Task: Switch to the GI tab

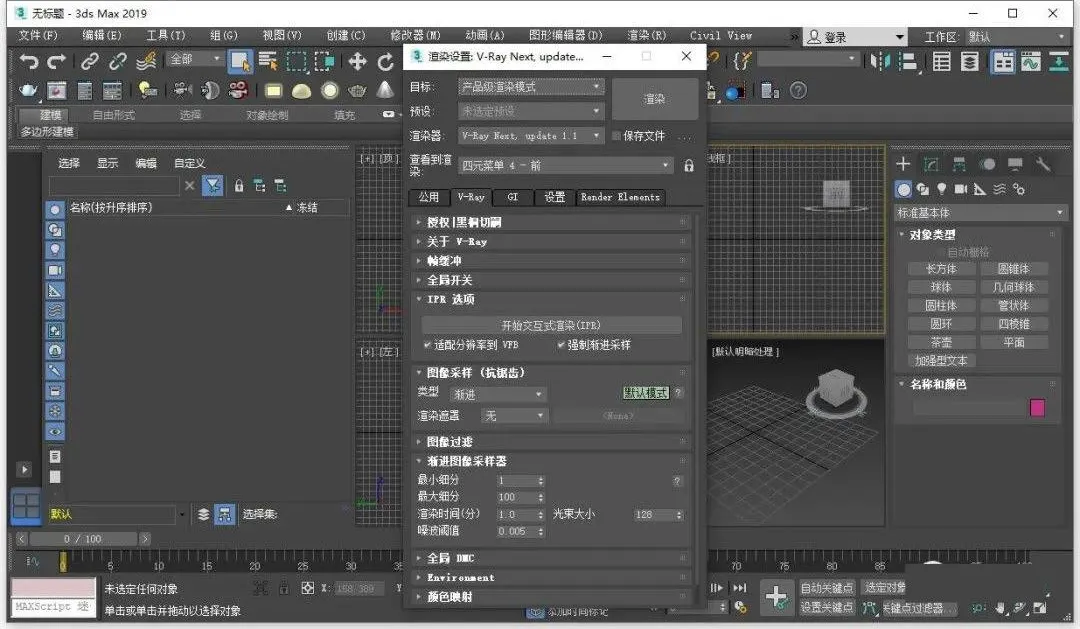Action: coord(512,197)
